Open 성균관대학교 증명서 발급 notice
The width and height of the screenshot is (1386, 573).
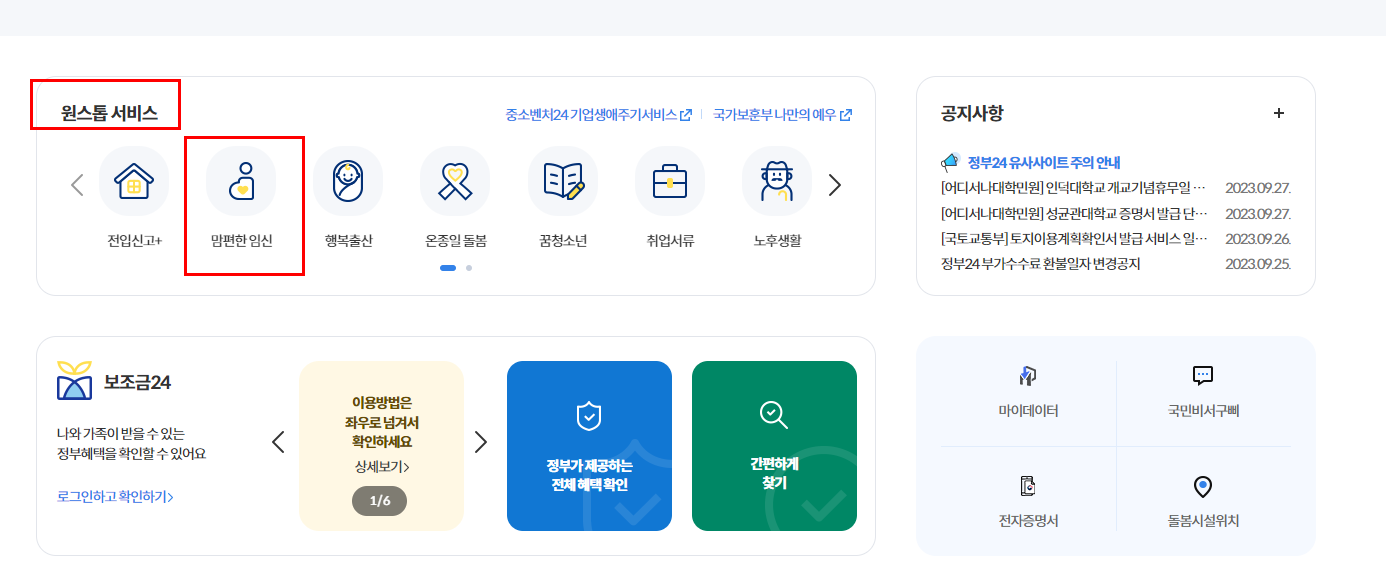click(x=1075, y=213)
